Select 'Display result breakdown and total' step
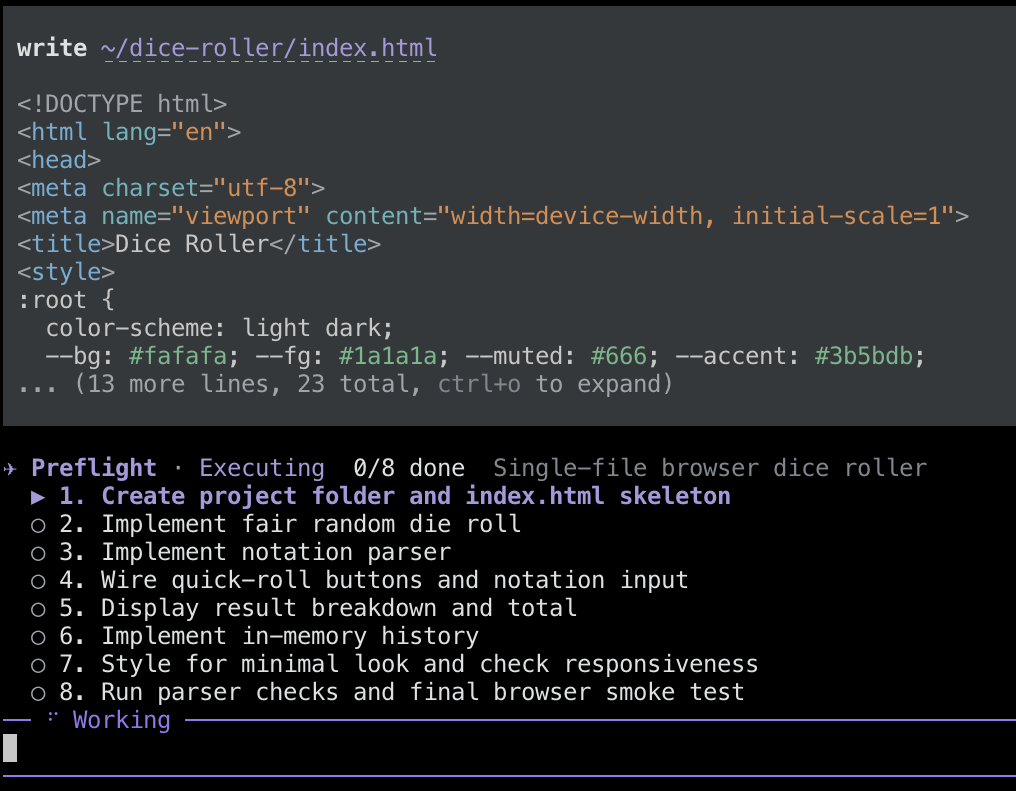1016x791 pixels. tap(339, 608)
